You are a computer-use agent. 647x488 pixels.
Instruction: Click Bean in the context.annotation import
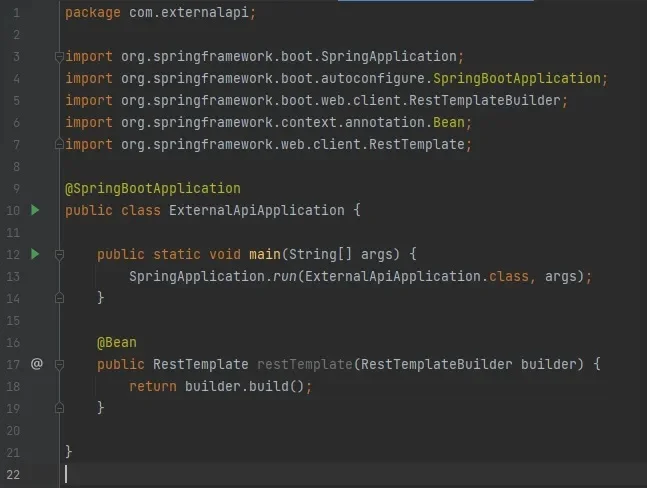(x=449, y=123)
